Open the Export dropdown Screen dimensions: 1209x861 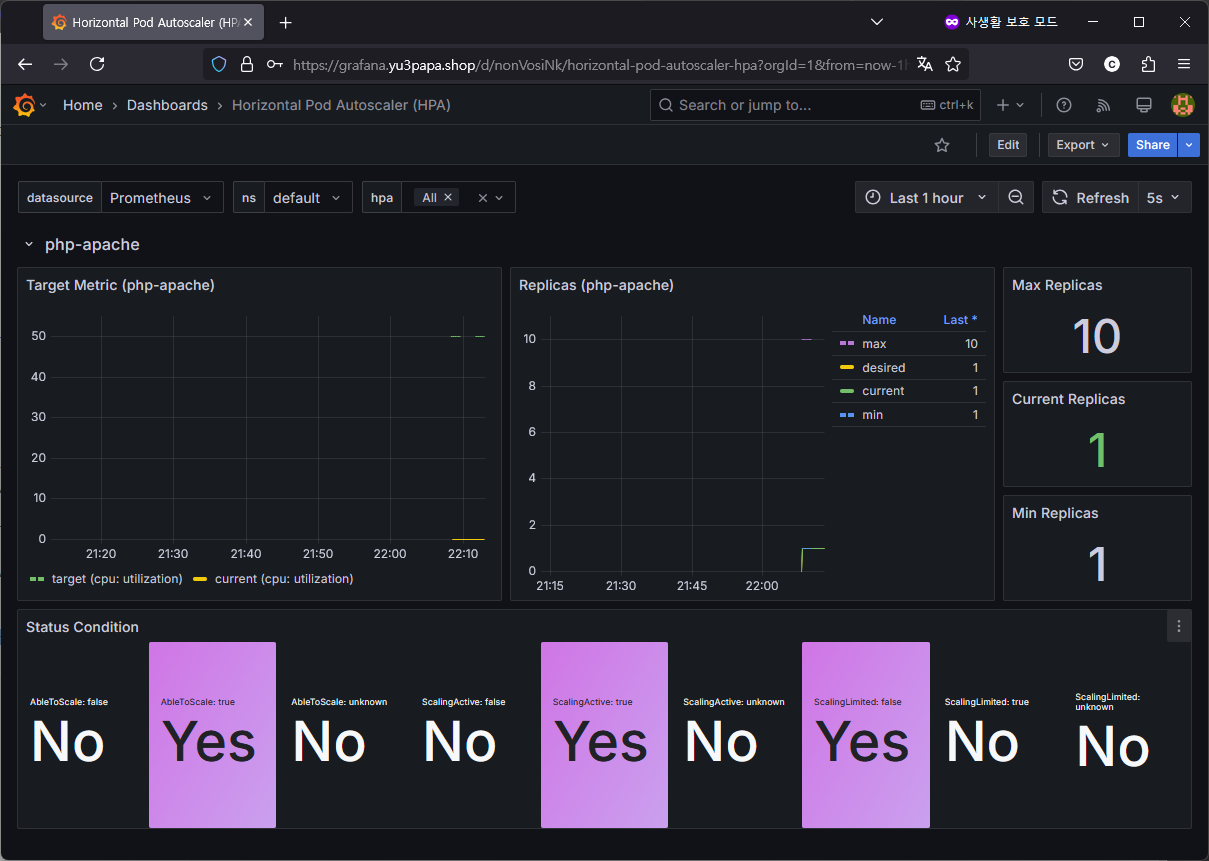pos(1083,145)
